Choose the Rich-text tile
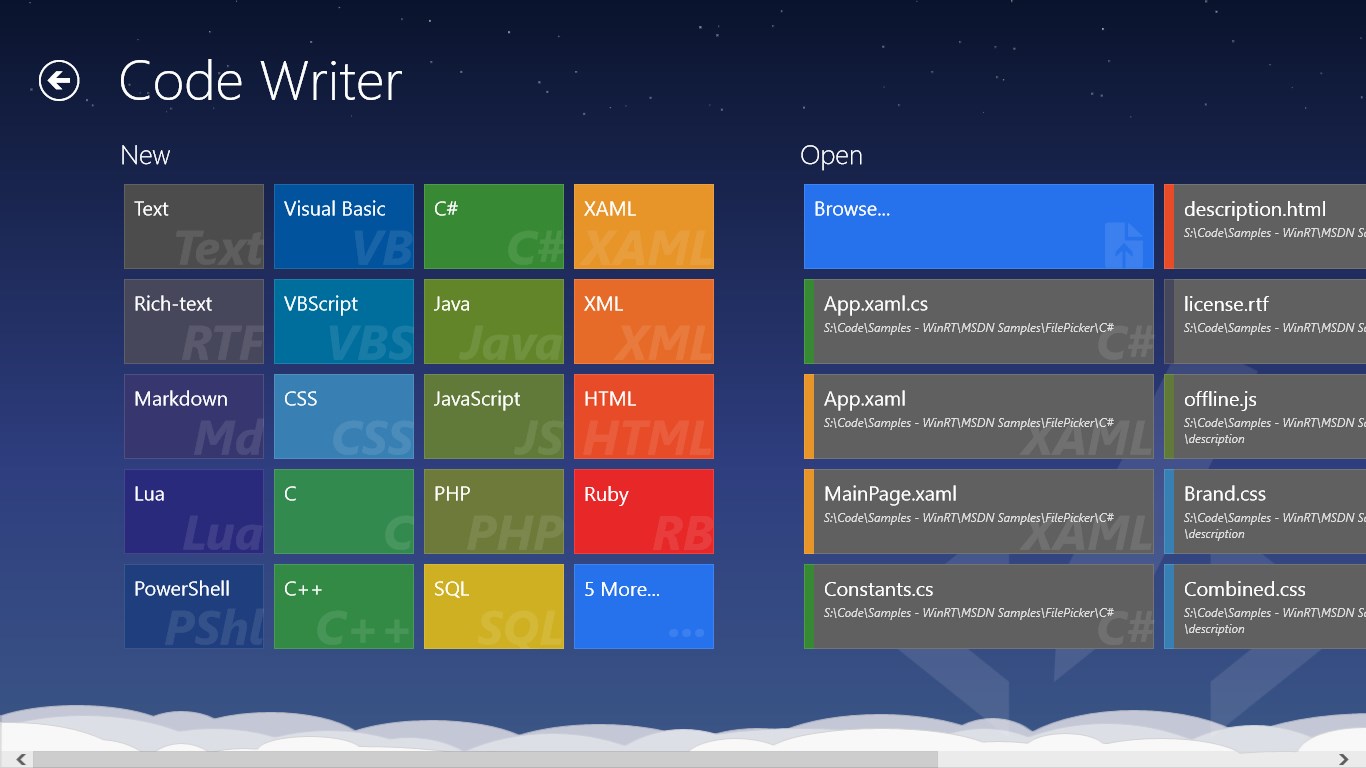Screen dimensions: 1366x768 coord(194,321)
